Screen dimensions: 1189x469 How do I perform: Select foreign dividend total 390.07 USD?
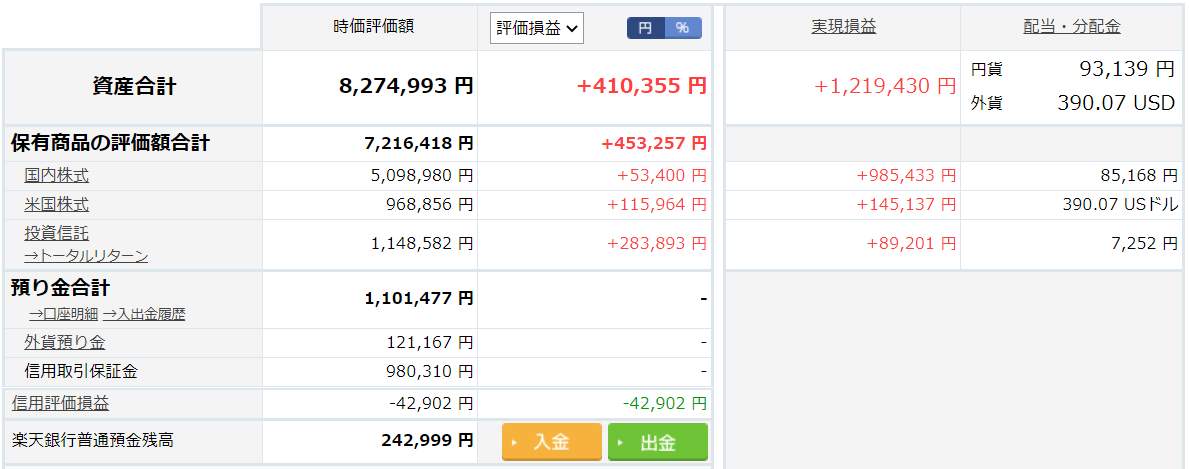point(1116,104)
